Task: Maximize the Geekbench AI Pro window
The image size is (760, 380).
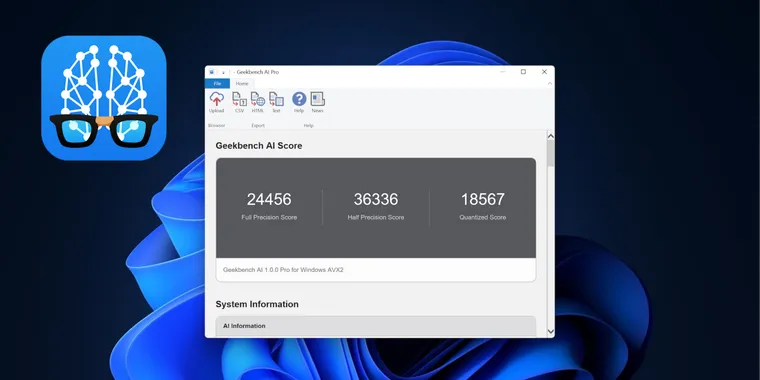Action: [x=523, y=72]
